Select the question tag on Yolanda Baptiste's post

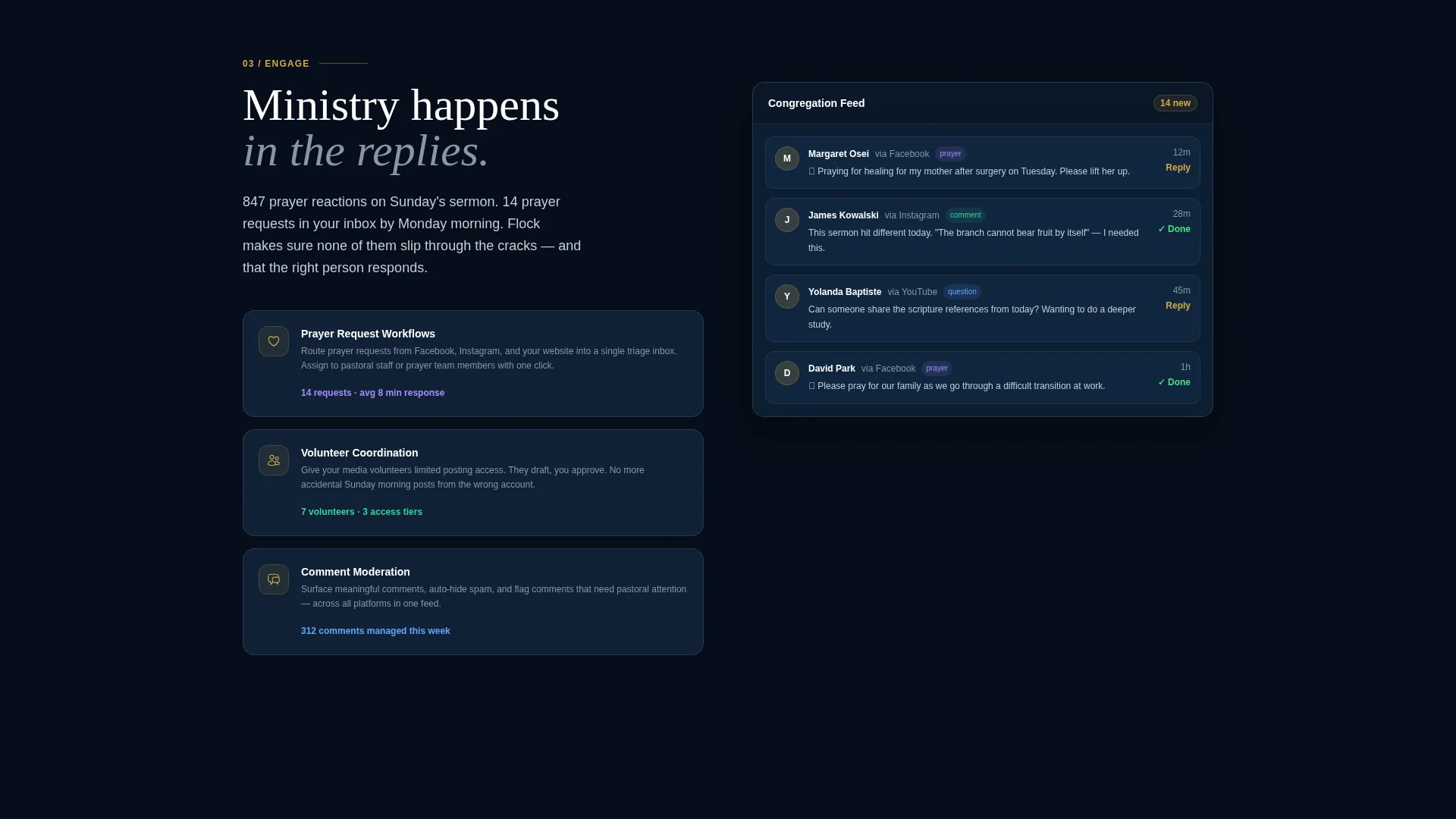pos(962,292)
